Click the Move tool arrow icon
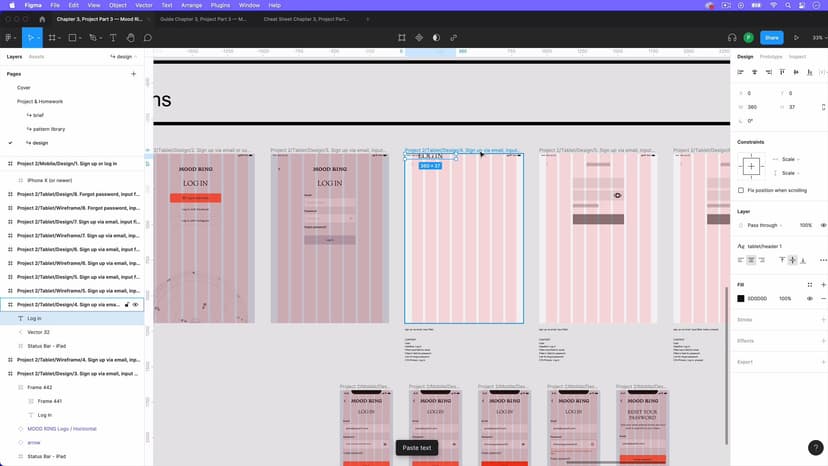This screenshot has height=466, width=828. [30, 38]
